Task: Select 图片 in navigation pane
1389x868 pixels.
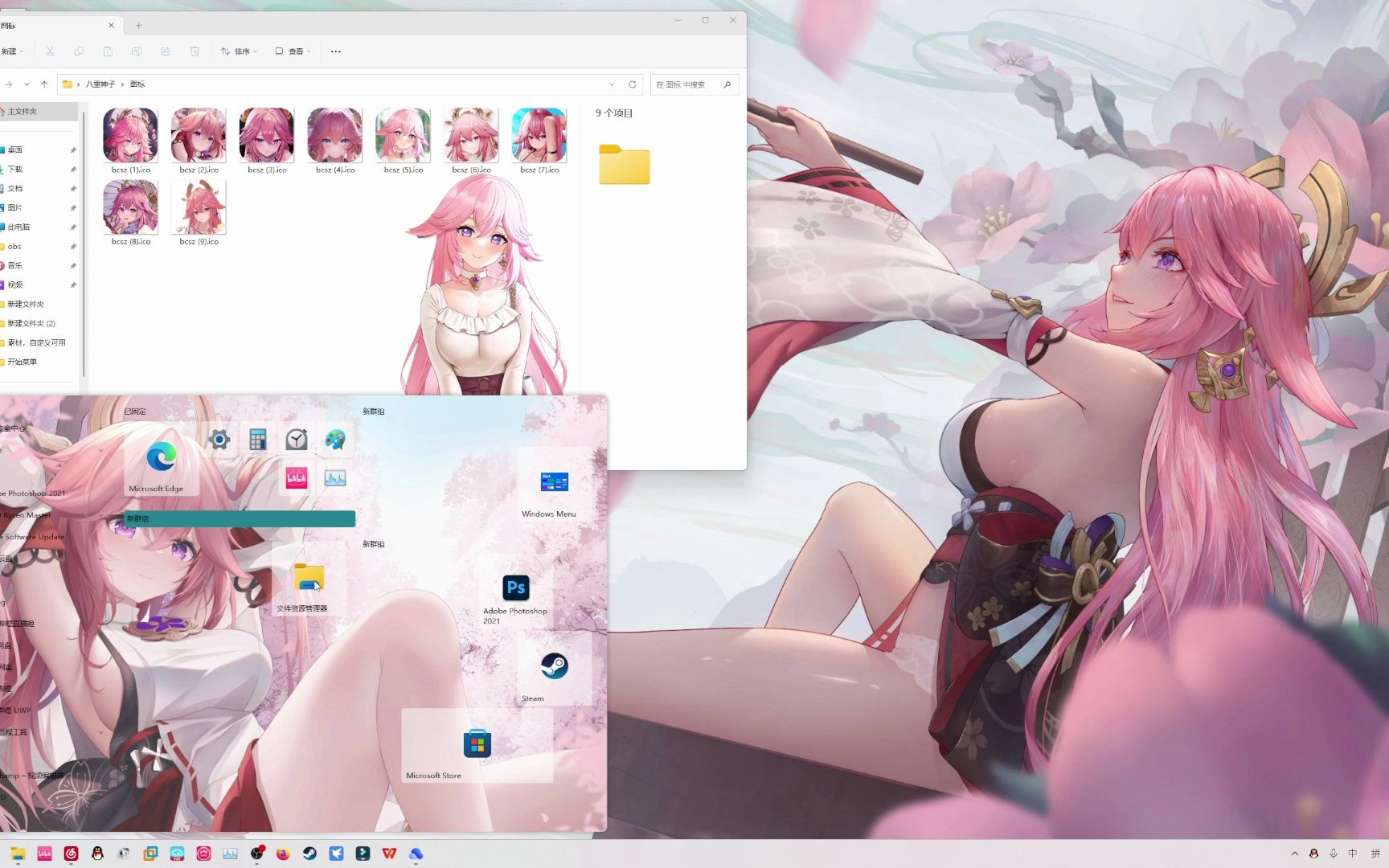Action: [x=39, y=208]
